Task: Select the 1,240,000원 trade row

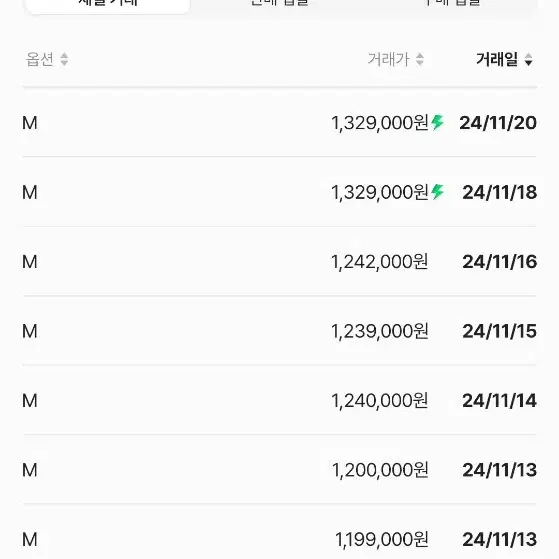Action: click(280, 400)
